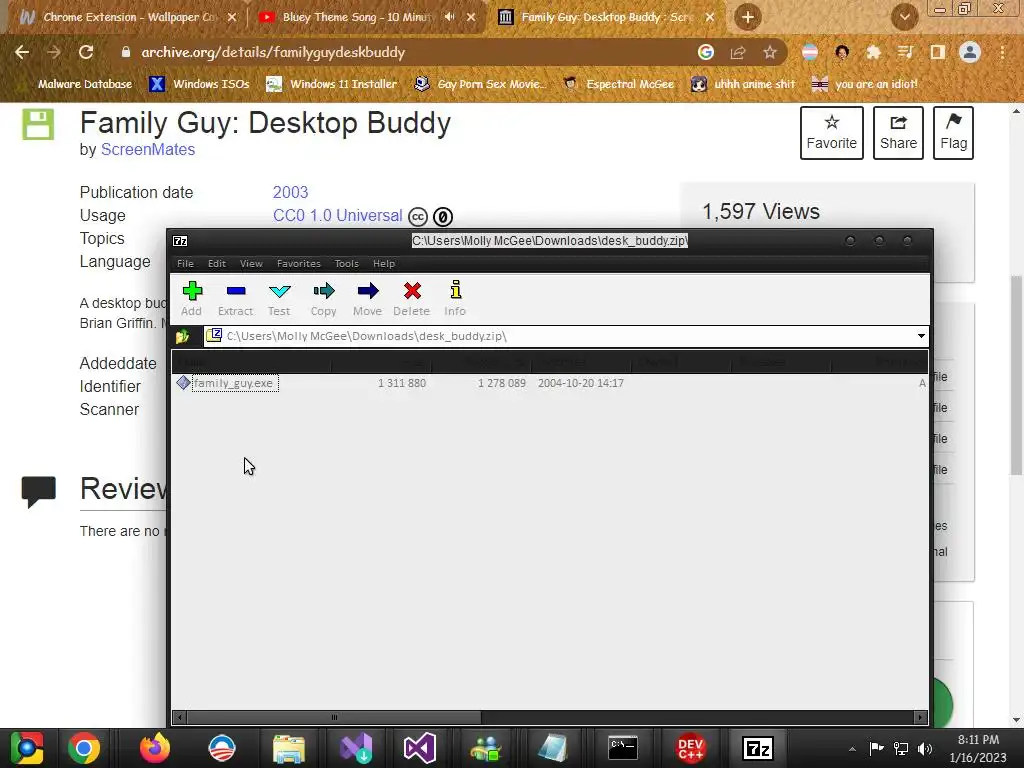1024x768 pixels.
Task: Open the Chrome extensions puzzle icon
Action: coord(873,52)
